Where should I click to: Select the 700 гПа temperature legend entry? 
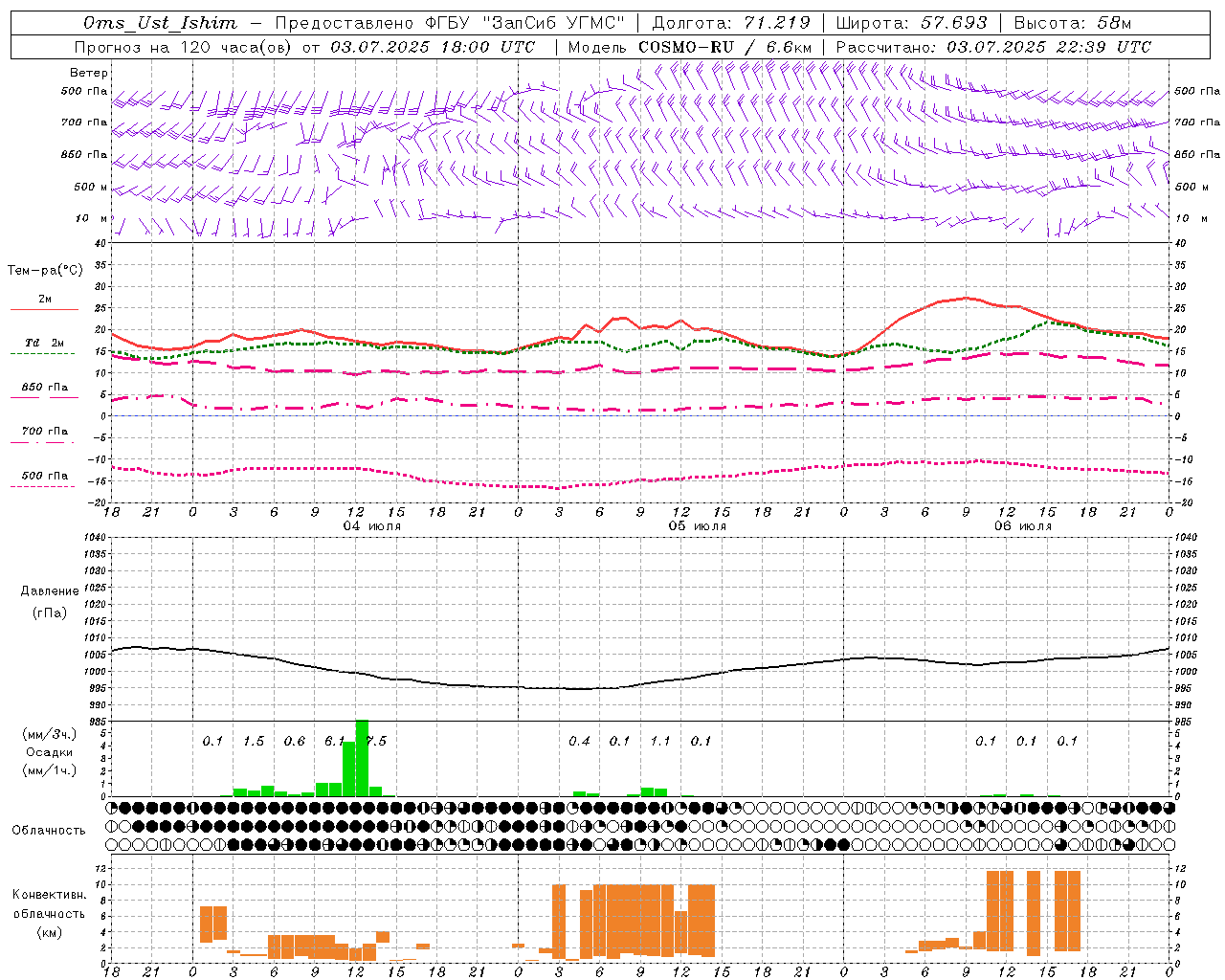pyautogui.click(x=45, y=431)
